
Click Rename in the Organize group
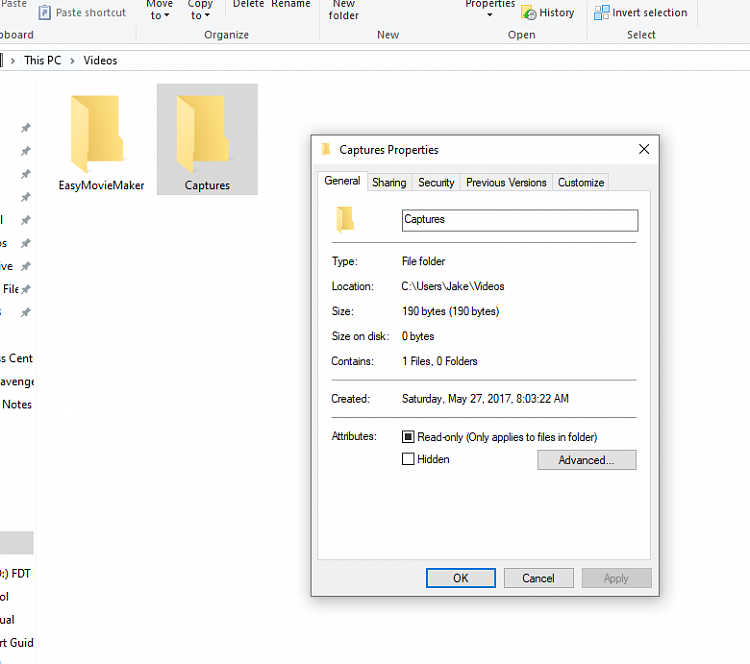click(291, 4)
